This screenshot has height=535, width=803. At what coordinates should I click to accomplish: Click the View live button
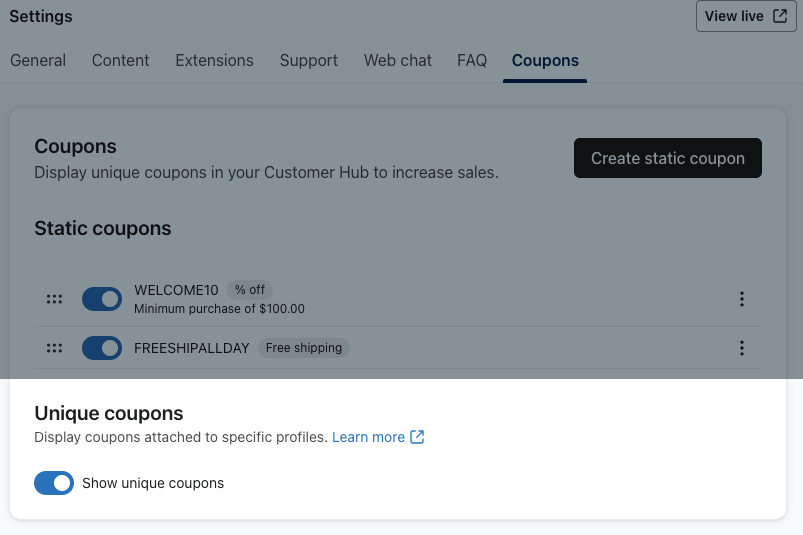(x=746, y=16)
